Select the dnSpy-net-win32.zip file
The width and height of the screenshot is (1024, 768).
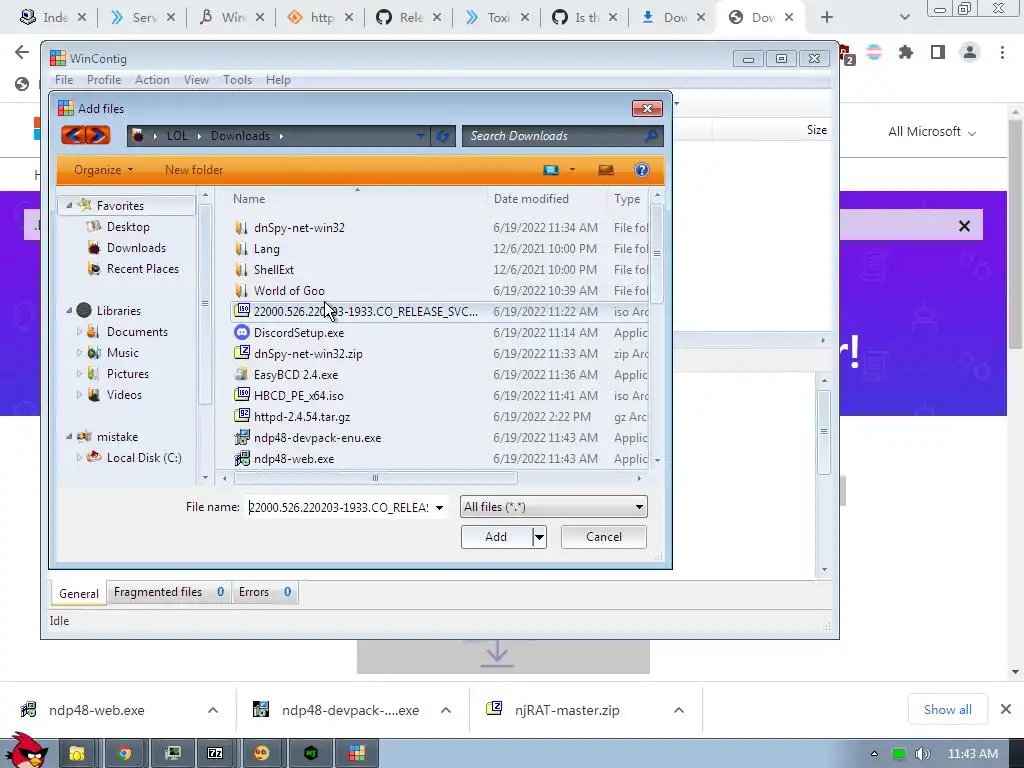pyautogui.click(x=308, y=353)
